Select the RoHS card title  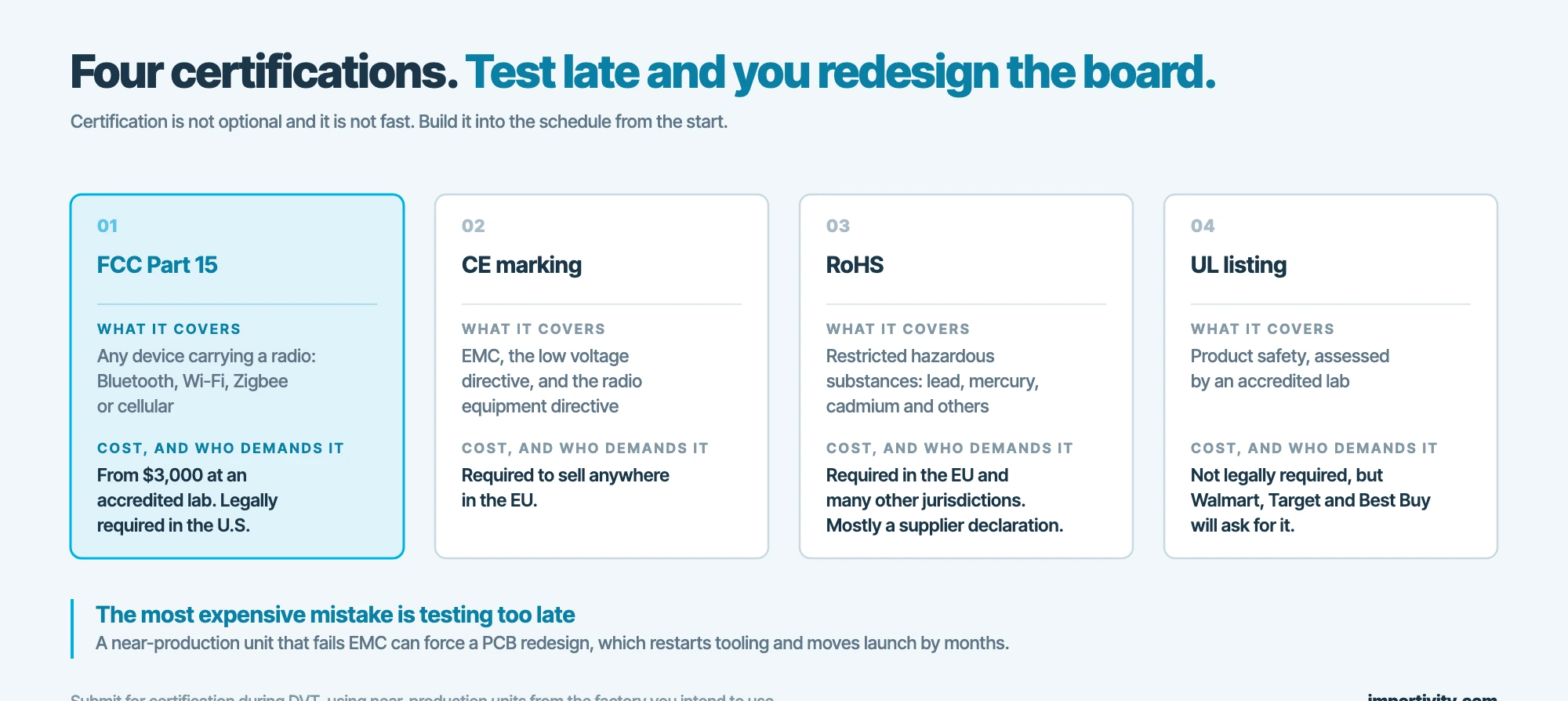[855, 265]
